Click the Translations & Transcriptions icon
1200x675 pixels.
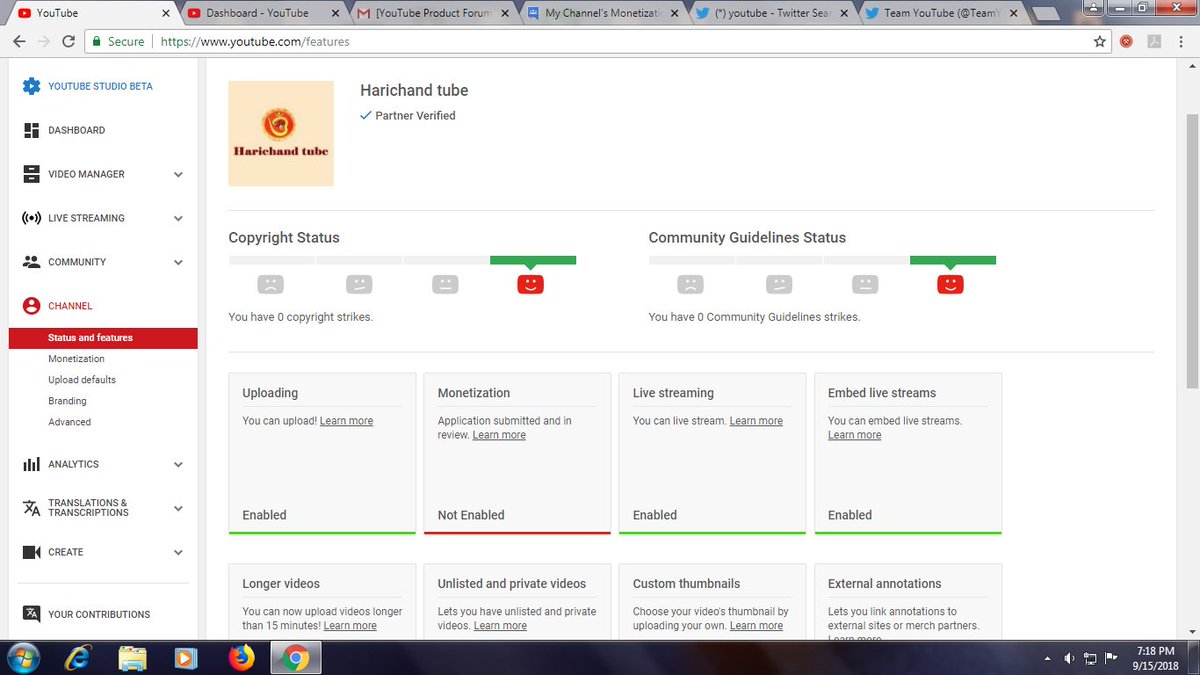click(x=31, y=508)
